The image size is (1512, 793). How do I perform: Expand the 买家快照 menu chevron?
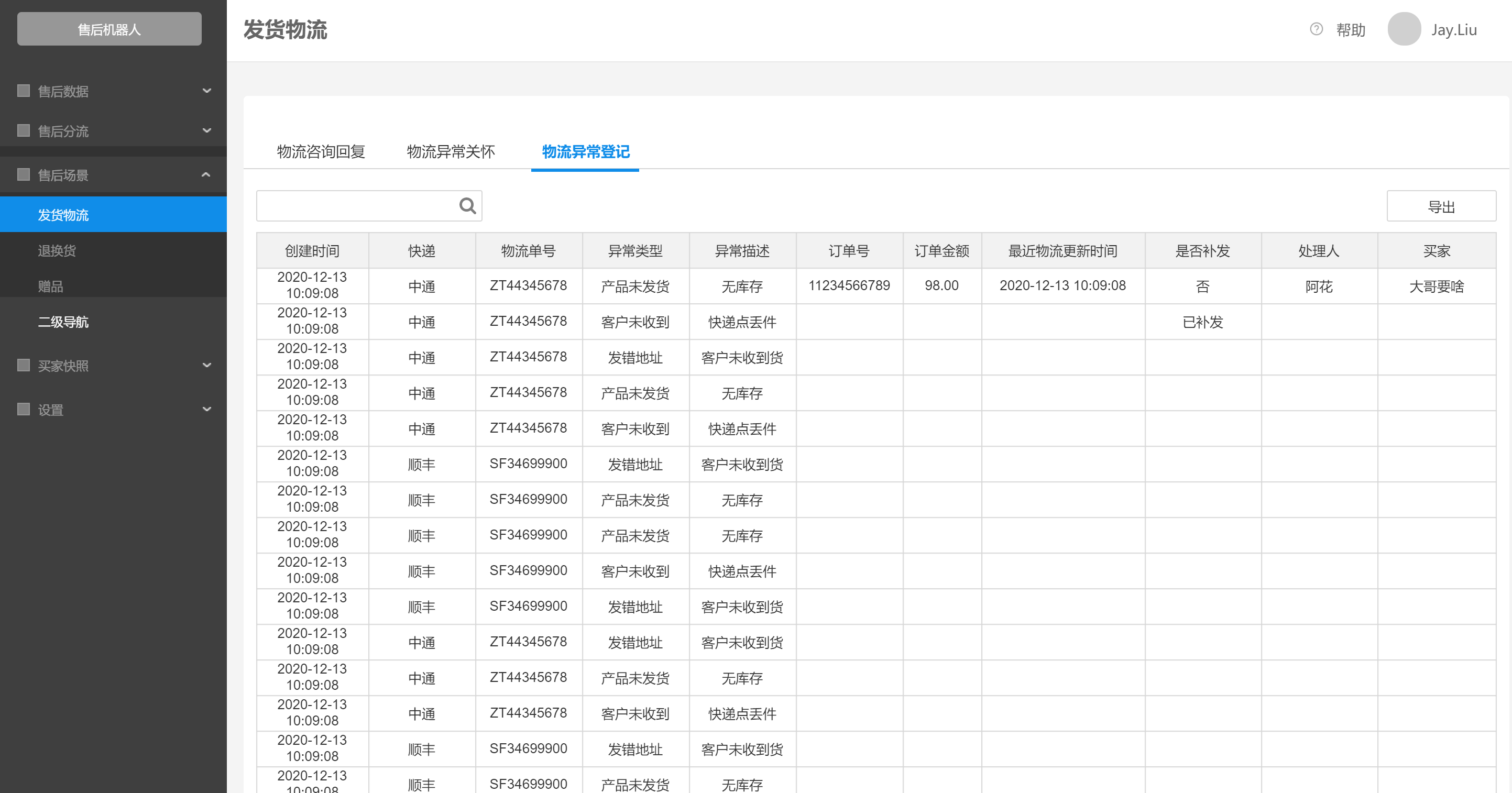click(206, 365)
